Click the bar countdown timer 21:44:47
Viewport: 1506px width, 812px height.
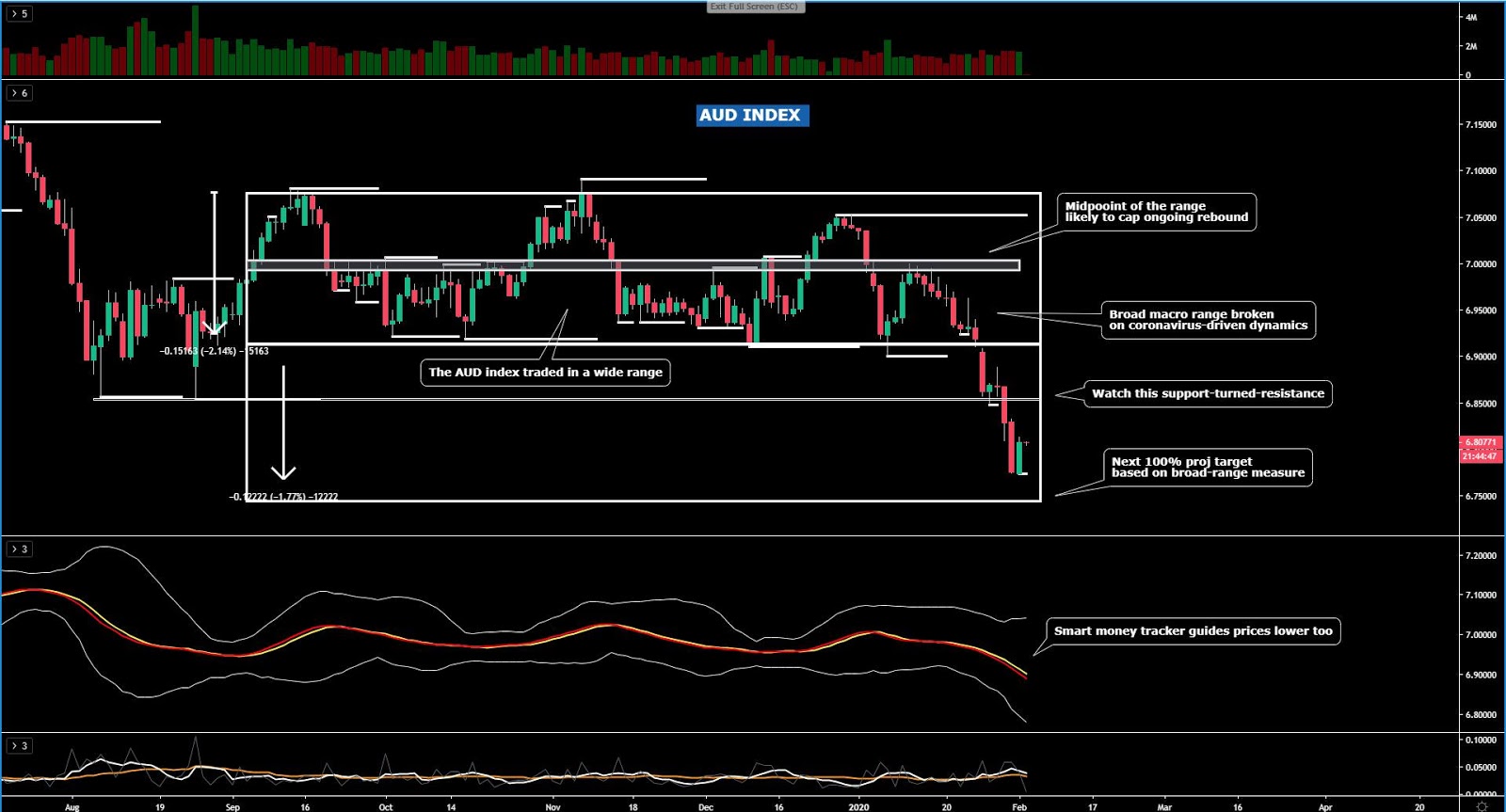point(1480,456)
